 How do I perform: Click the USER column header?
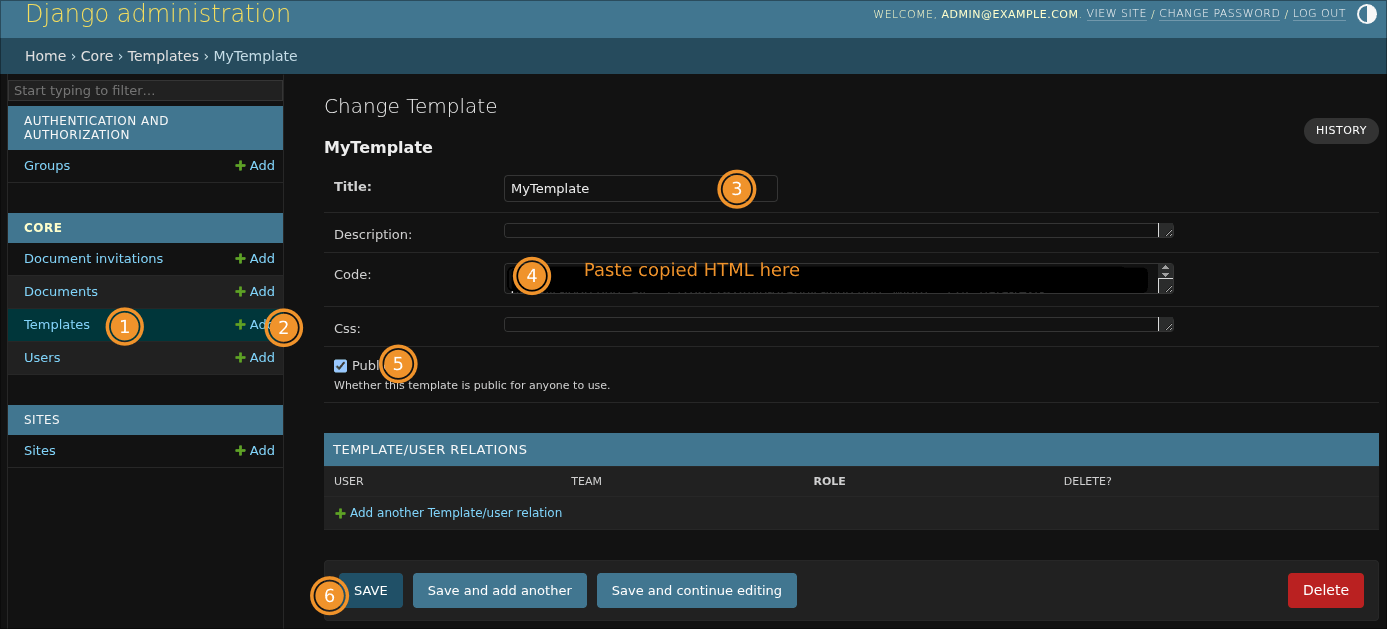pyautogui.click(x=349, y=482)
